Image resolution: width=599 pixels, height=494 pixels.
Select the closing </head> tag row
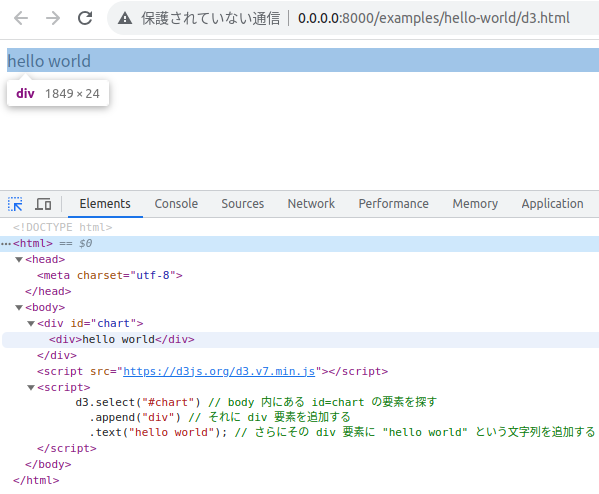(48, 292)
